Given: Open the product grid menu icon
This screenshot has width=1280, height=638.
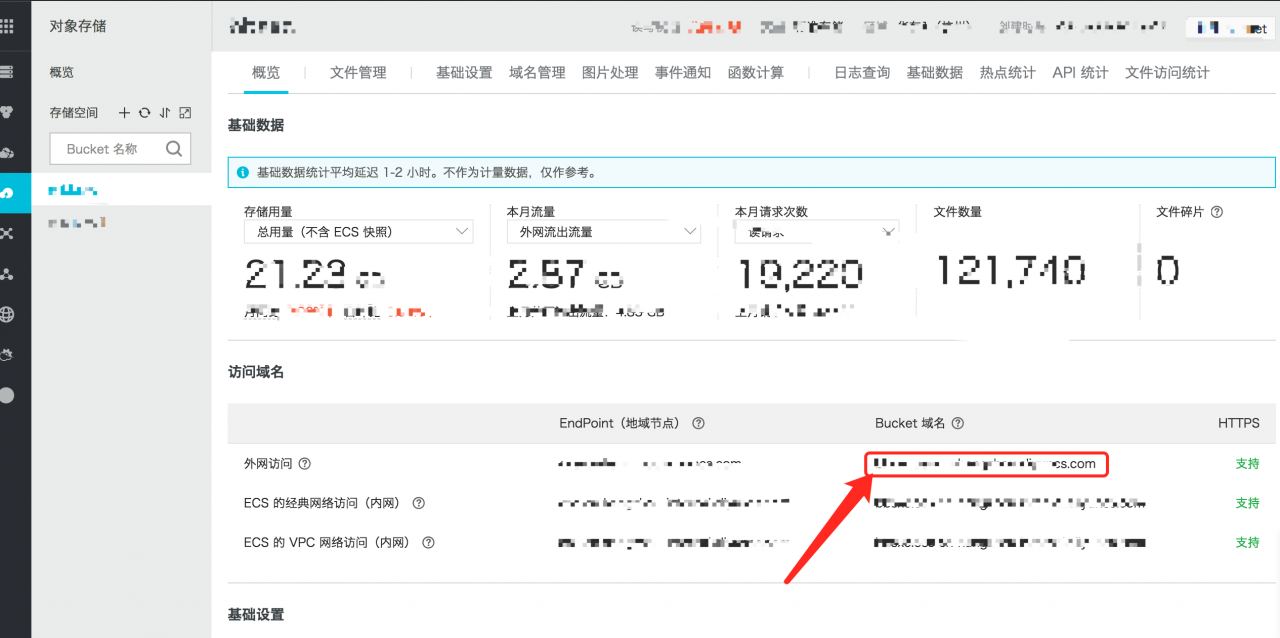Looking at the screenshot, I should coord(8,27).
